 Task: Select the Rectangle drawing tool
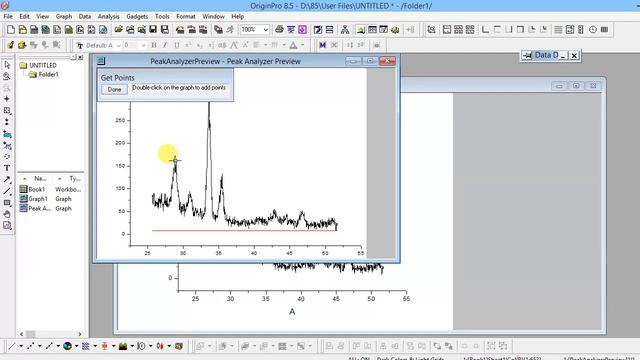(7, 202)
